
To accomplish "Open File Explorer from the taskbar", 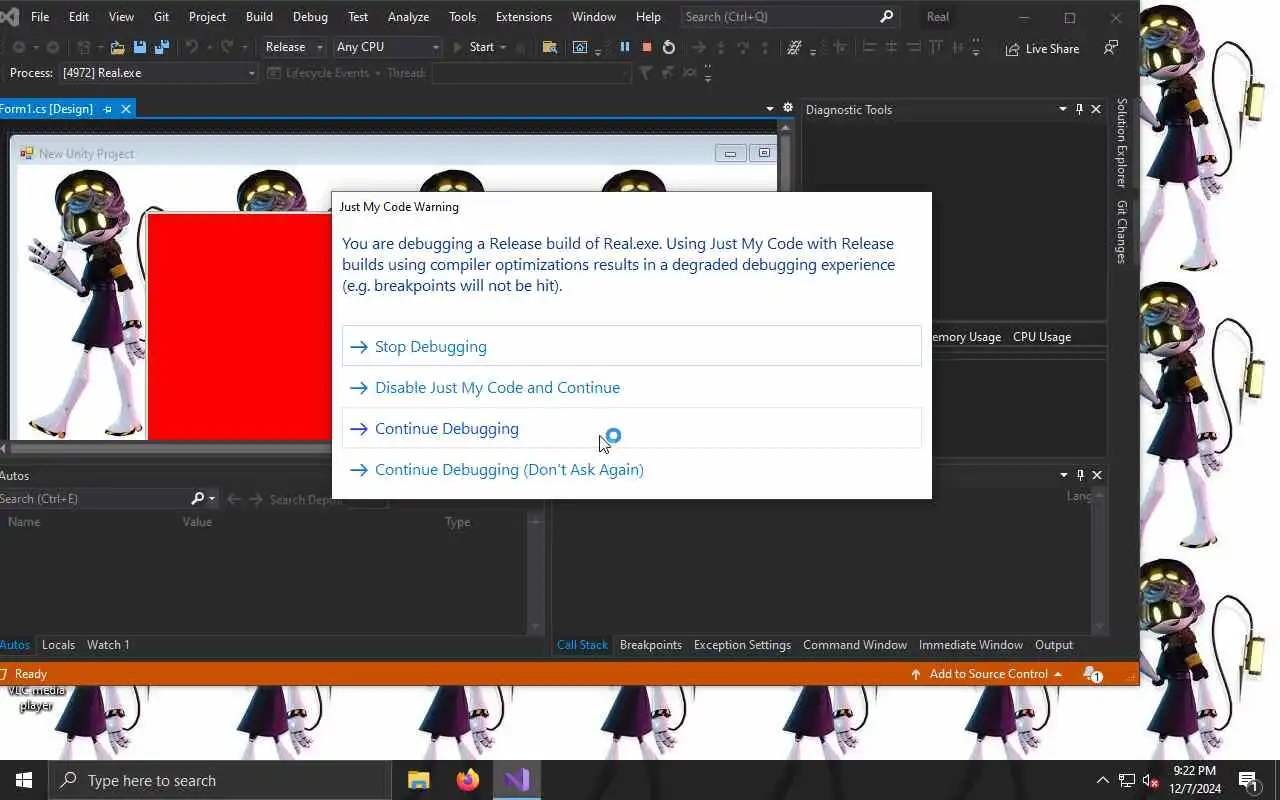I will 418,780.
